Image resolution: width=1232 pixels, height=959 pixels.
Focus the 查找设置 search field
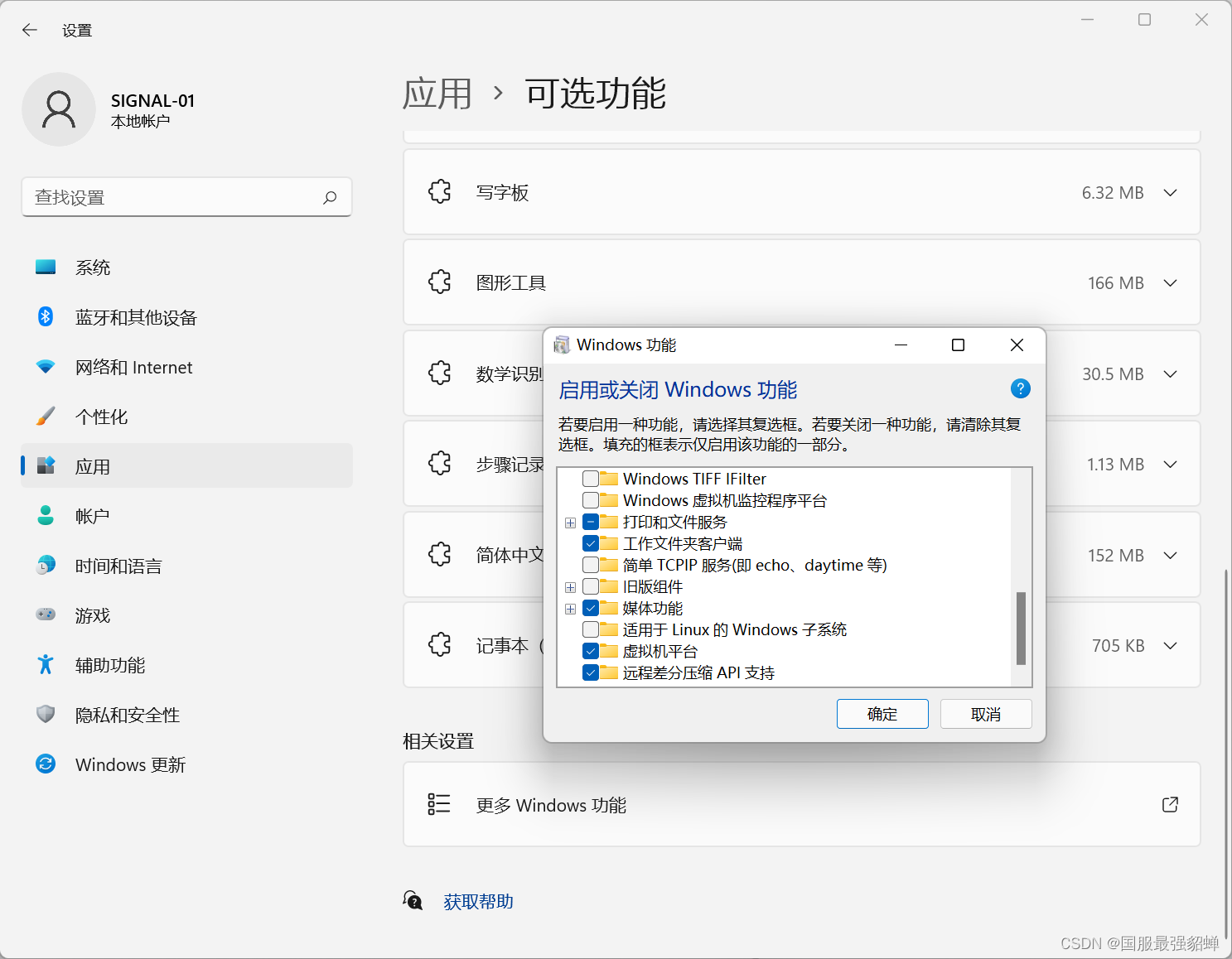[186, 197]
